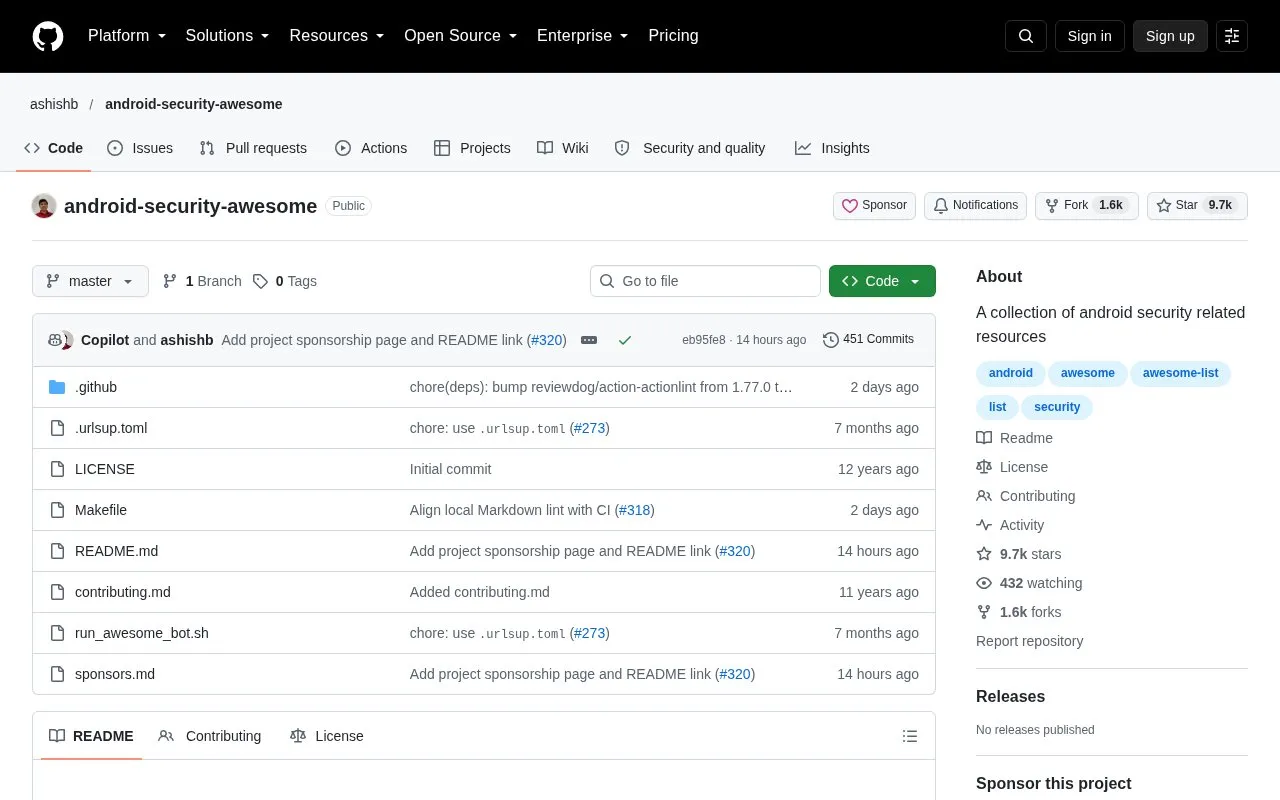1280x800 pixels.
Task: Open the README.md file
Action: click(116, 551)
